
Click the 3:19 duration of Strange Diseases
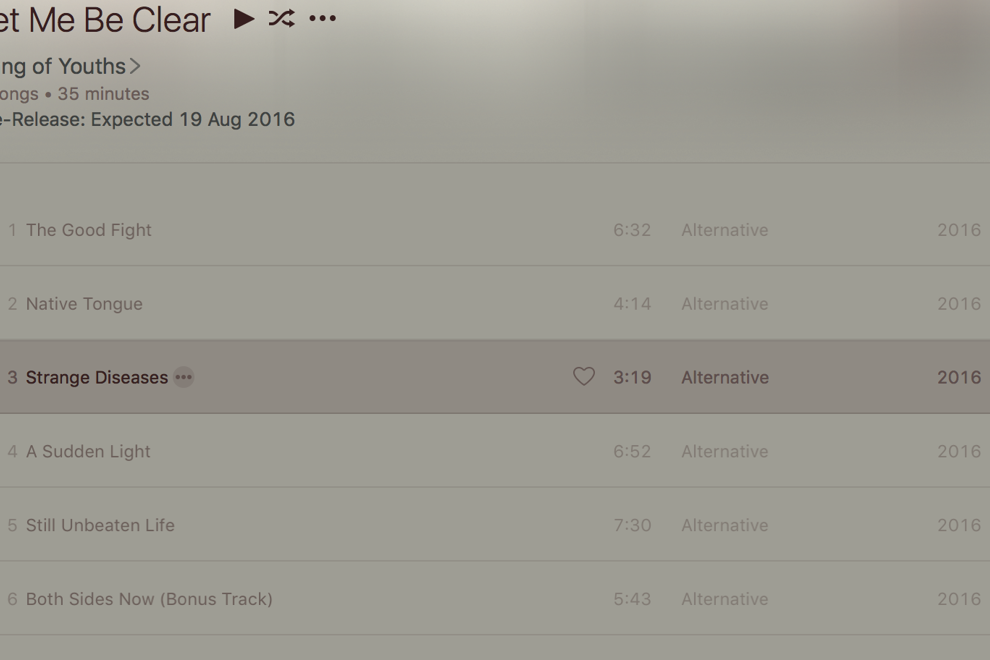632,377
